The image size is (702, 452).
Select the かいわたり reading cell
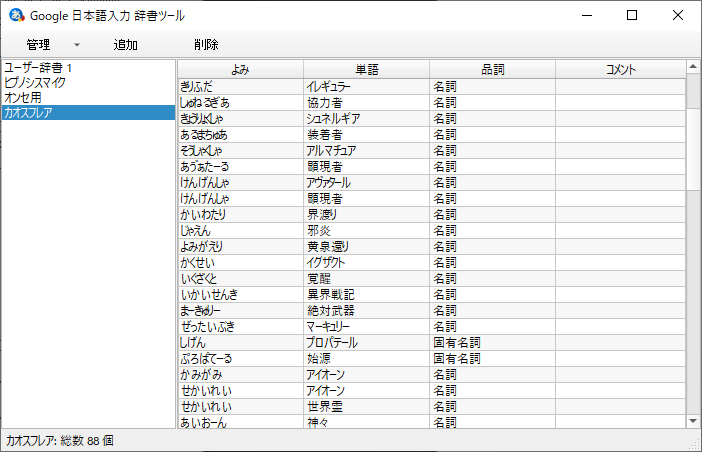click(x=240, y=215)
